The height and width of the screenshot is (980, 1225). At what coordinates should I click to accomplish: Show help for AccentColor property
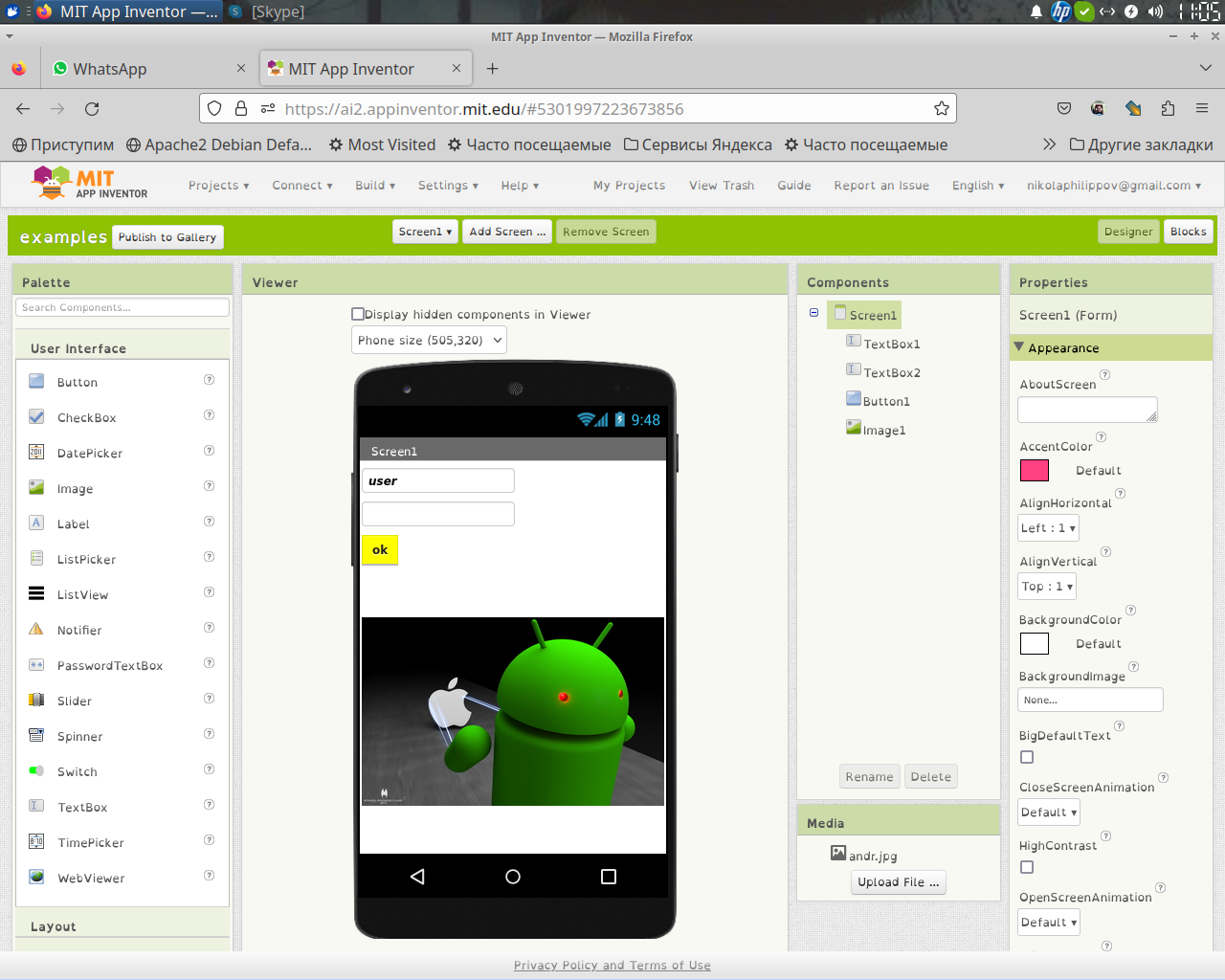(x=1101, y=437)
